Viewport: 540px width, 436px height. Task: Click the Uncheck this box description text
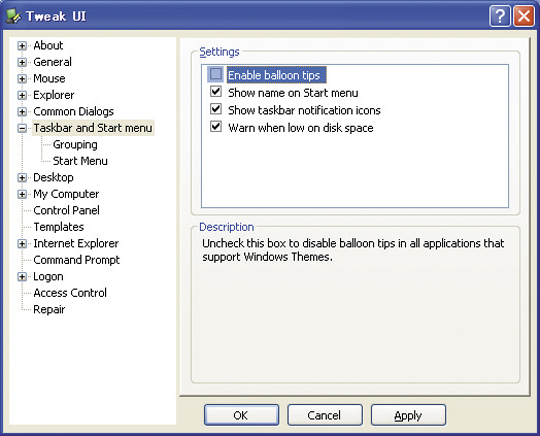(353, 250)
